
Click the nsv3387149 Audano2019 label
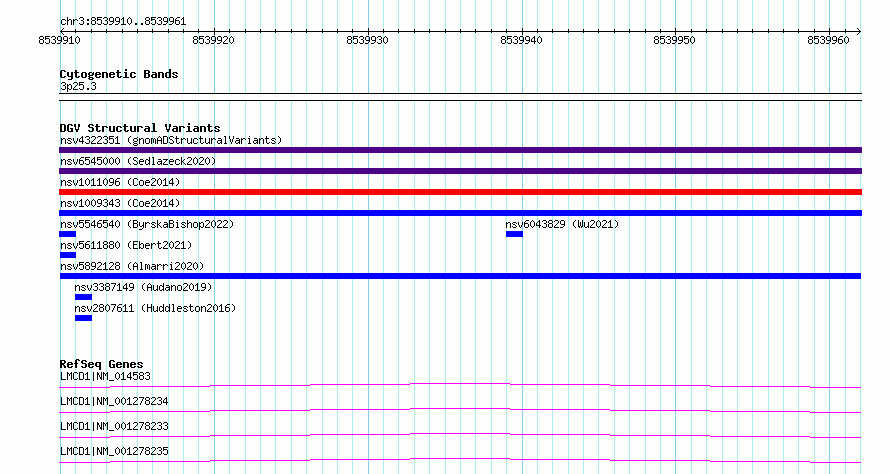point(144,287)
